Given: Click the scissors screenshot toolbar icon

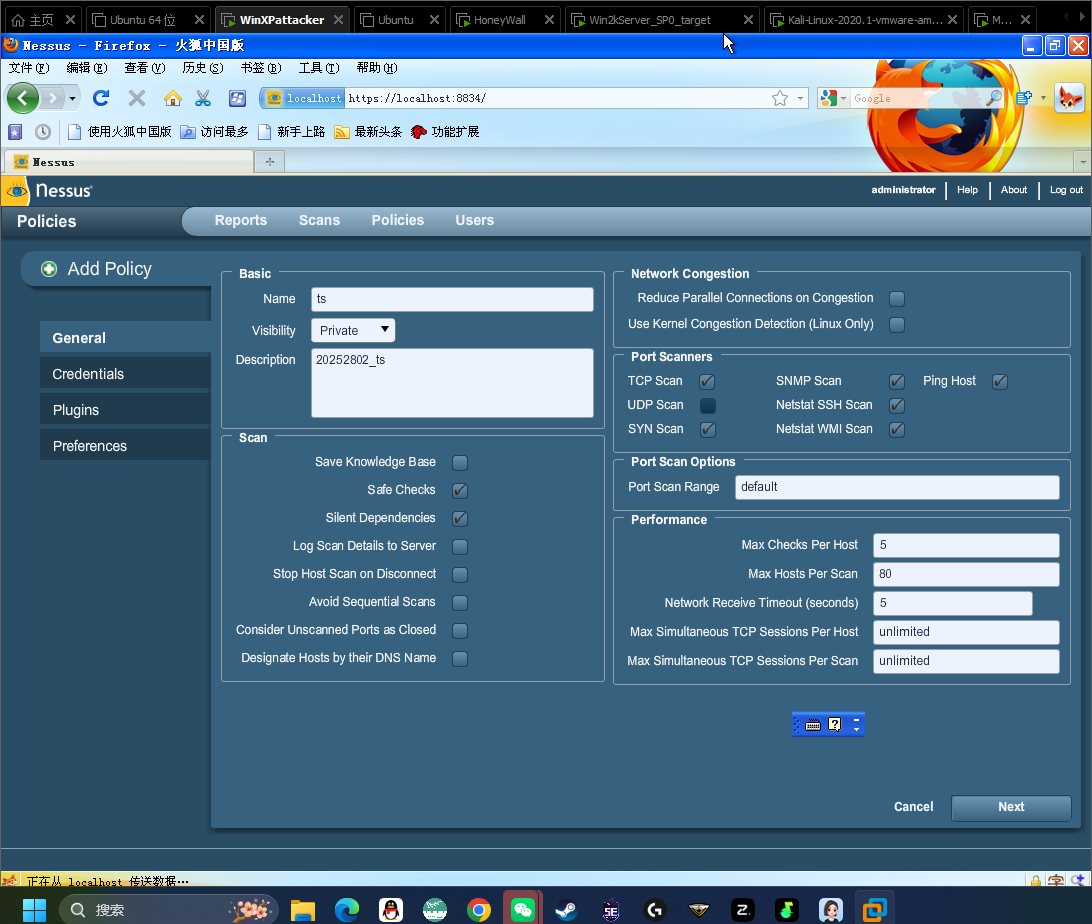Looking at the screenshot, I should [203, 98].
